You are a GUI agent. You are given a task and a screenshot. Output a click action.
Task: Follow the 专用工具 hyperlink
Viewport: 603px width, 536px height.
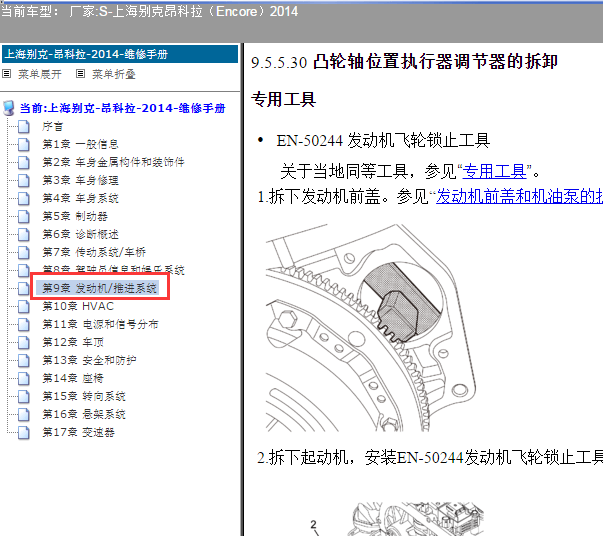494,171
